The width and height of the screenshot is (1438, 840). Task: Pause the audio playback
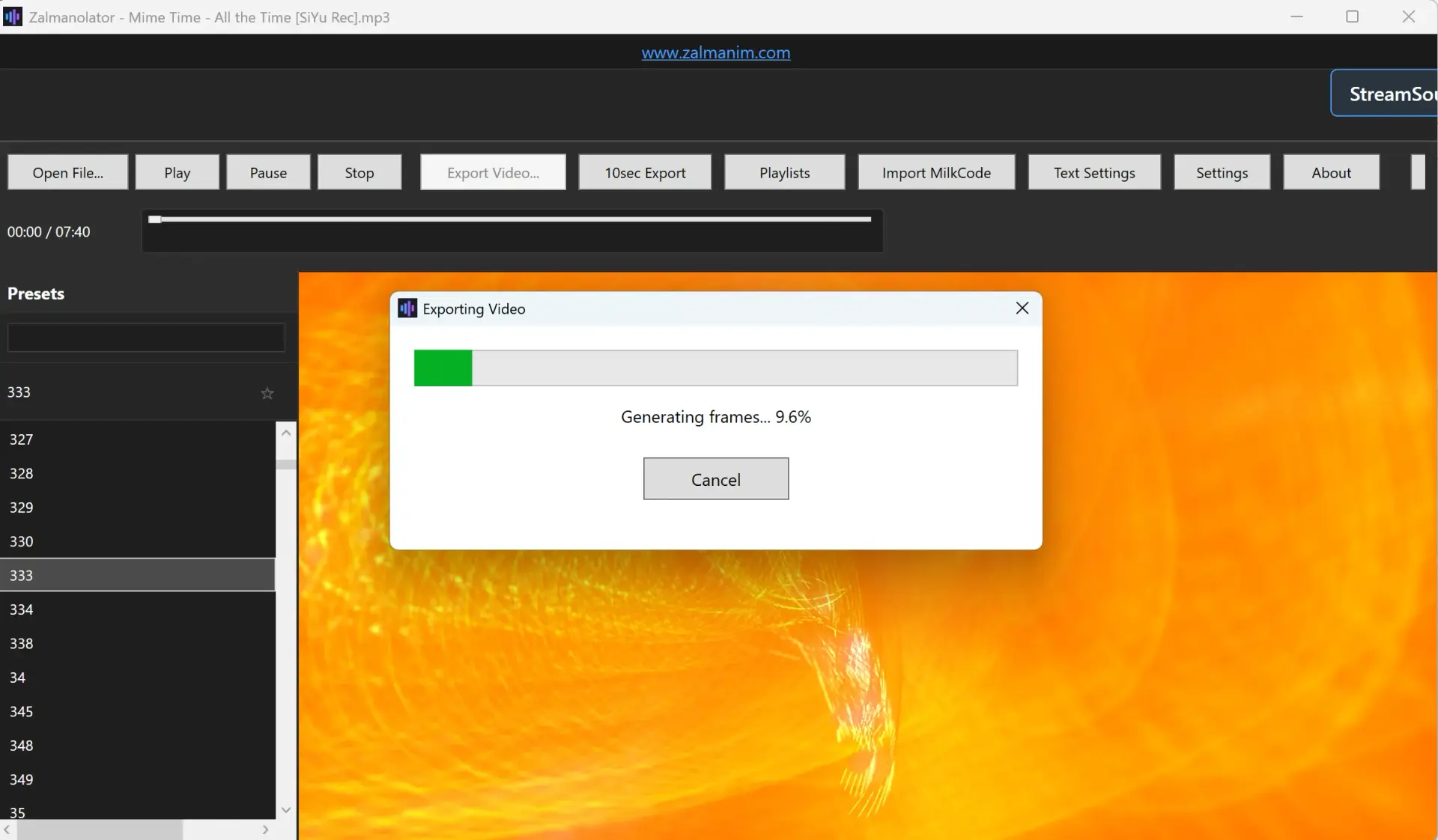268,172
